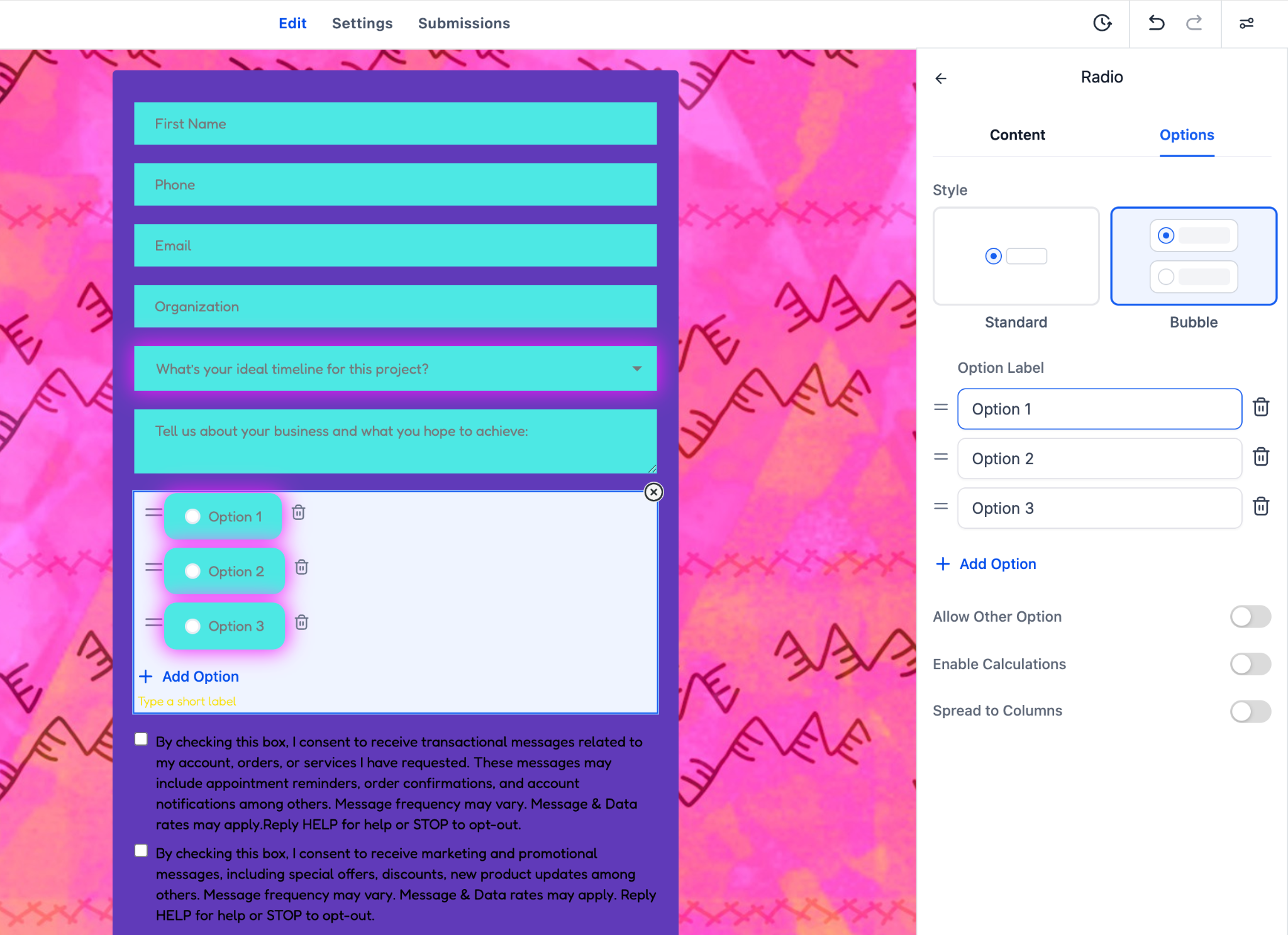This screenshot has height=935, width=1288.
Task: Remove the radio field with the X icon
Action: tap(653, 492)
